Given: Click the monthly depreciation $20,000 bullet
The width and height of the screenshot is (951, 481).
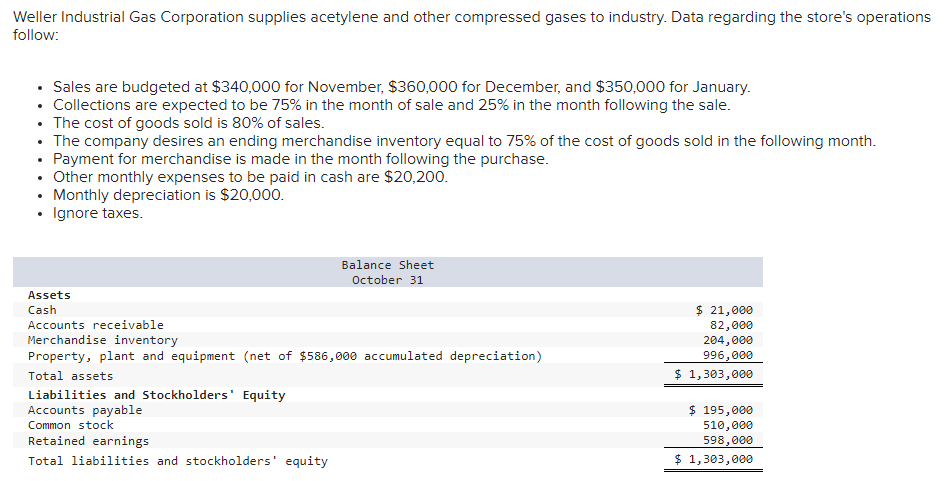Looking at the screenshot, I should (x=168, y=195).
